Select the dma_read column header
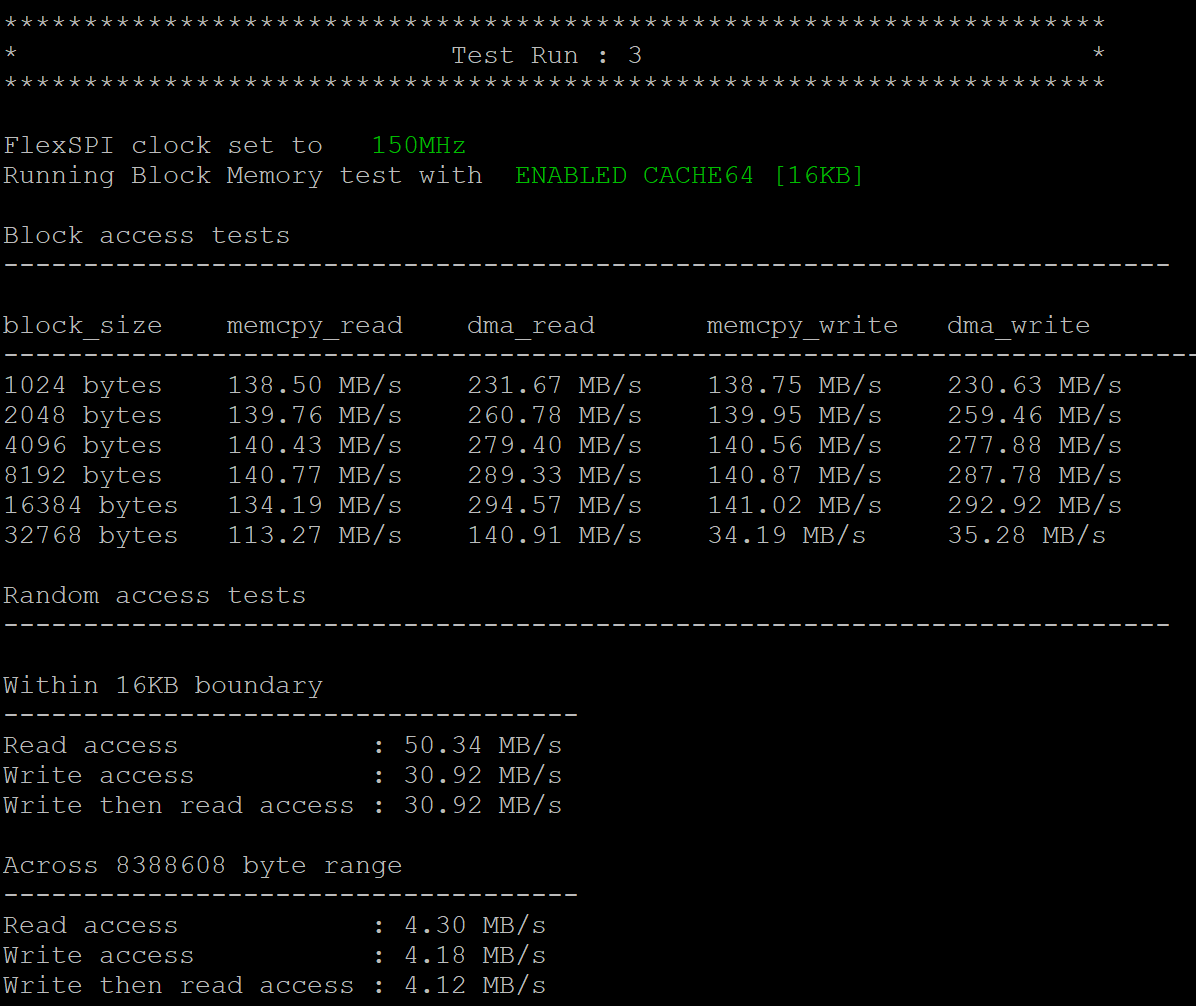Screen dimensions: 1196x1006 (x=530, y=326)
